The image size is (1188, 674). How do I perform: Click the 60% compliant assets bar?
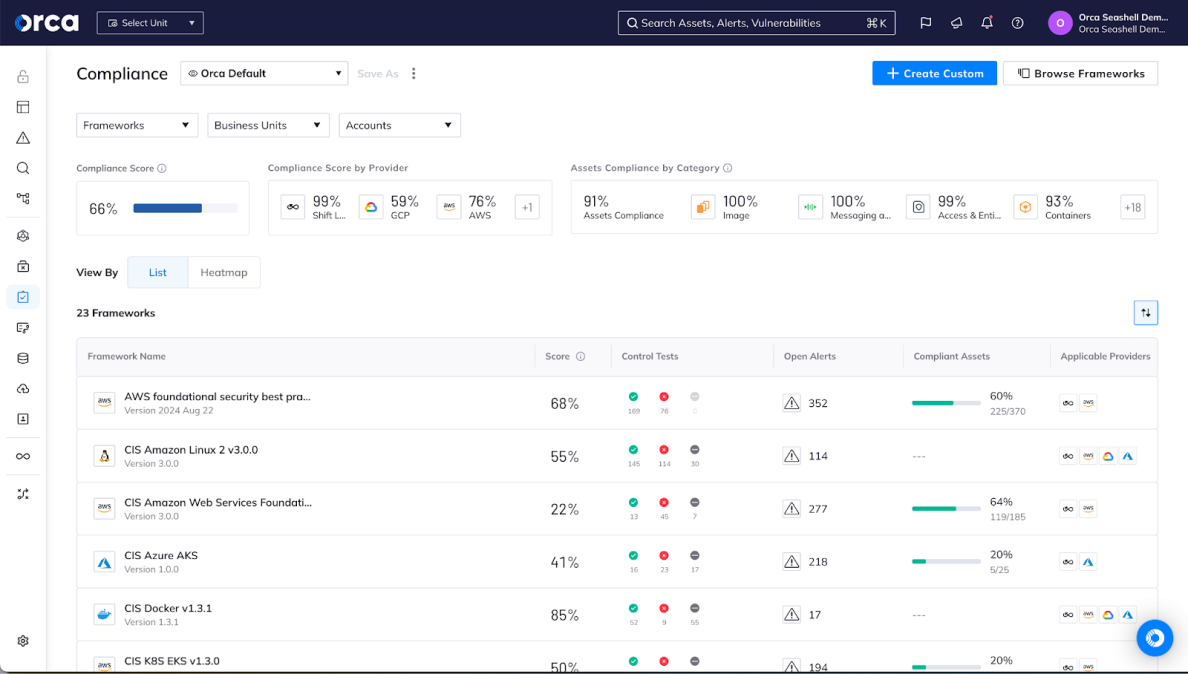[946, 403]
